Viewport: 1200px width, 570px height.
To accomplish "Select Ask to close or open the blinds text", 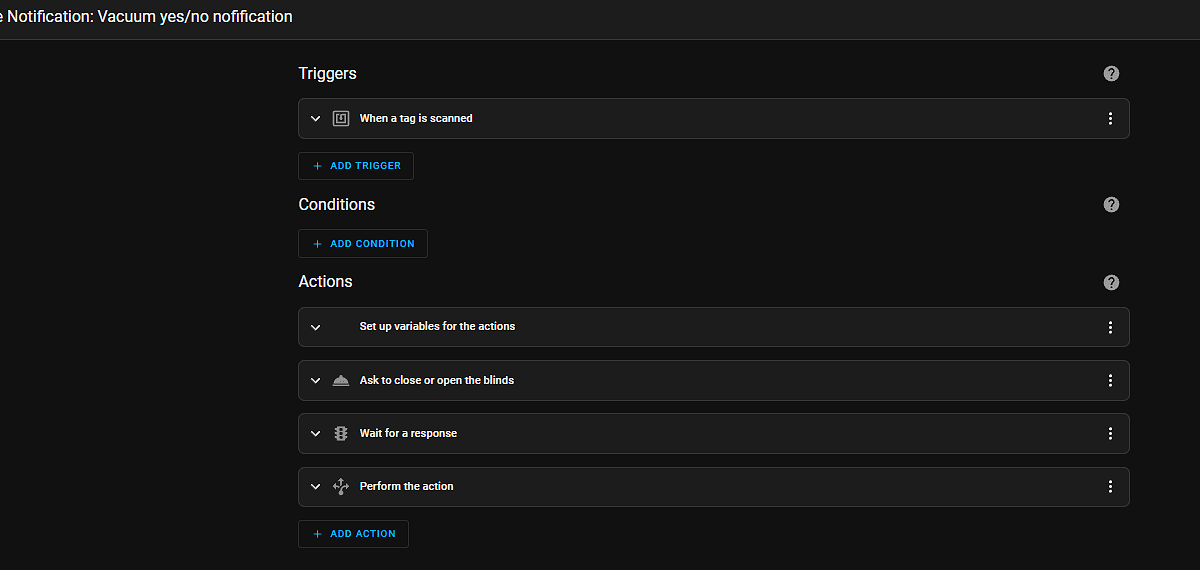I will tap(437, 380).
